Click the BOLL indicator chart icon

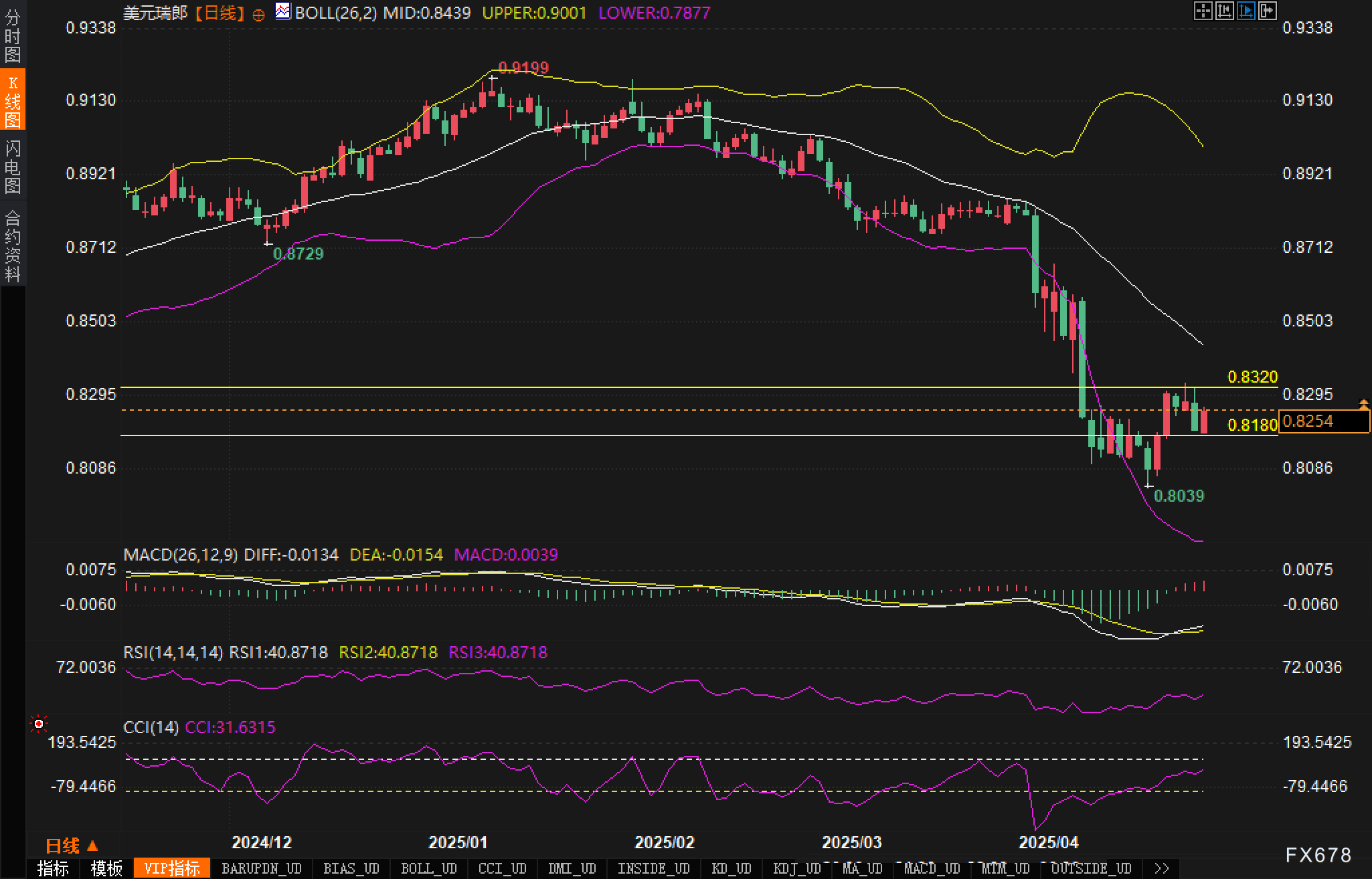[283, 11]
